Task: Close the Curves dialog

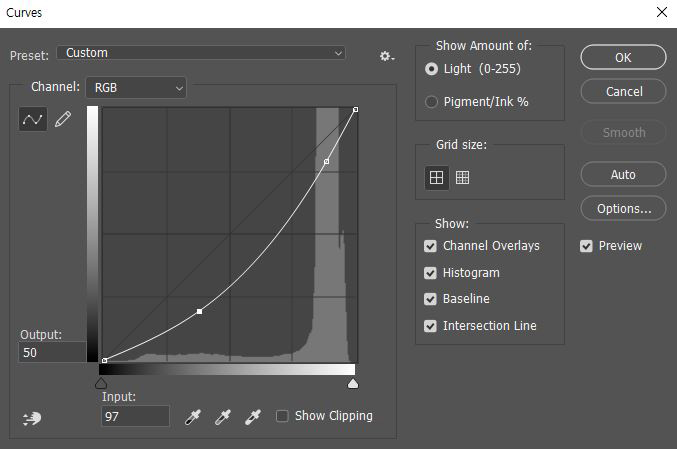Action: click(x=662, y=12)
